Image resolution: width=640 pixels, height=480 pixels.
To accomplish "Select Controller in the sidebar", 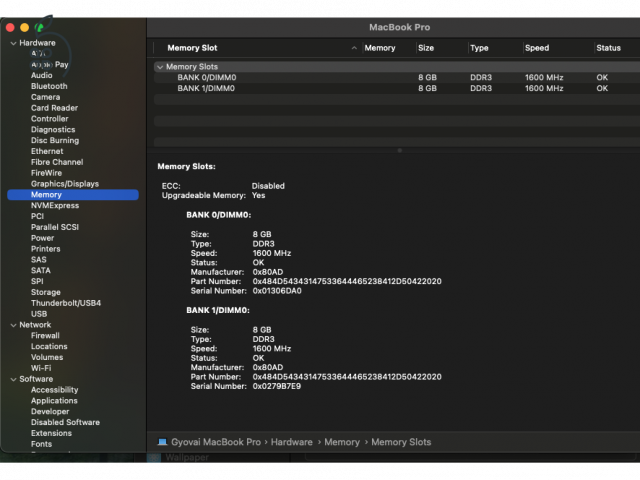I will click(x=49, y=119).
